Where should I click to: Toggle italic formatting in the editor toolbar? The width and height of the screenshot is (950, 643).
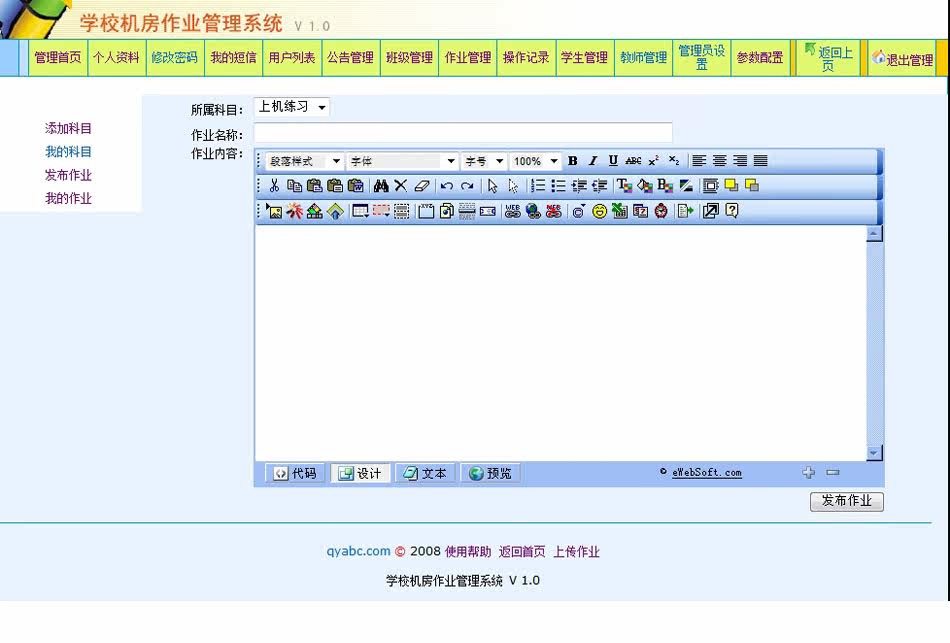pyautogui.click(x=593, y=161)
